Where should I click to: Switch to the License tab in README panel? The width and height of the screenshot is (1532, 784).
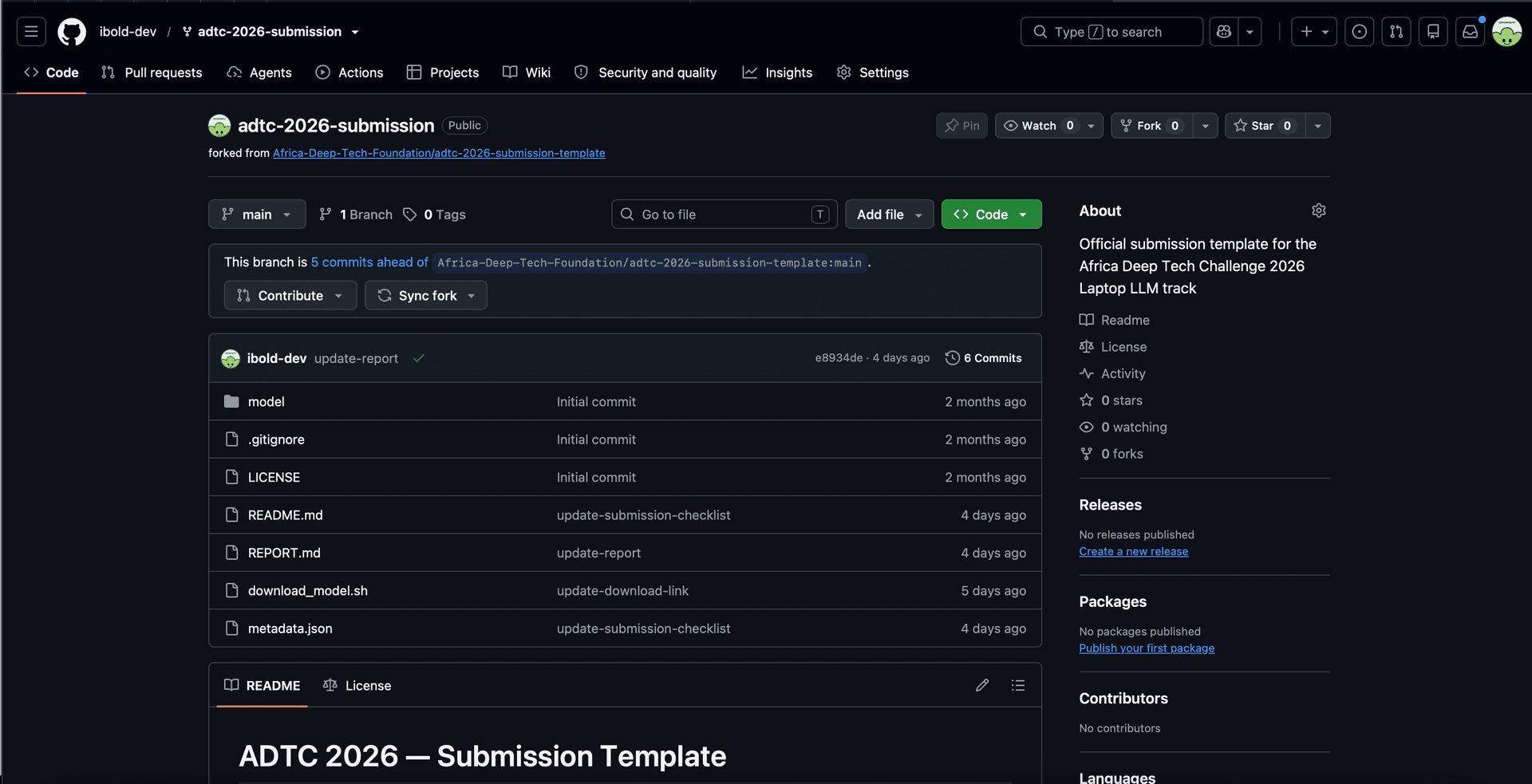click(x=357, y=685)
